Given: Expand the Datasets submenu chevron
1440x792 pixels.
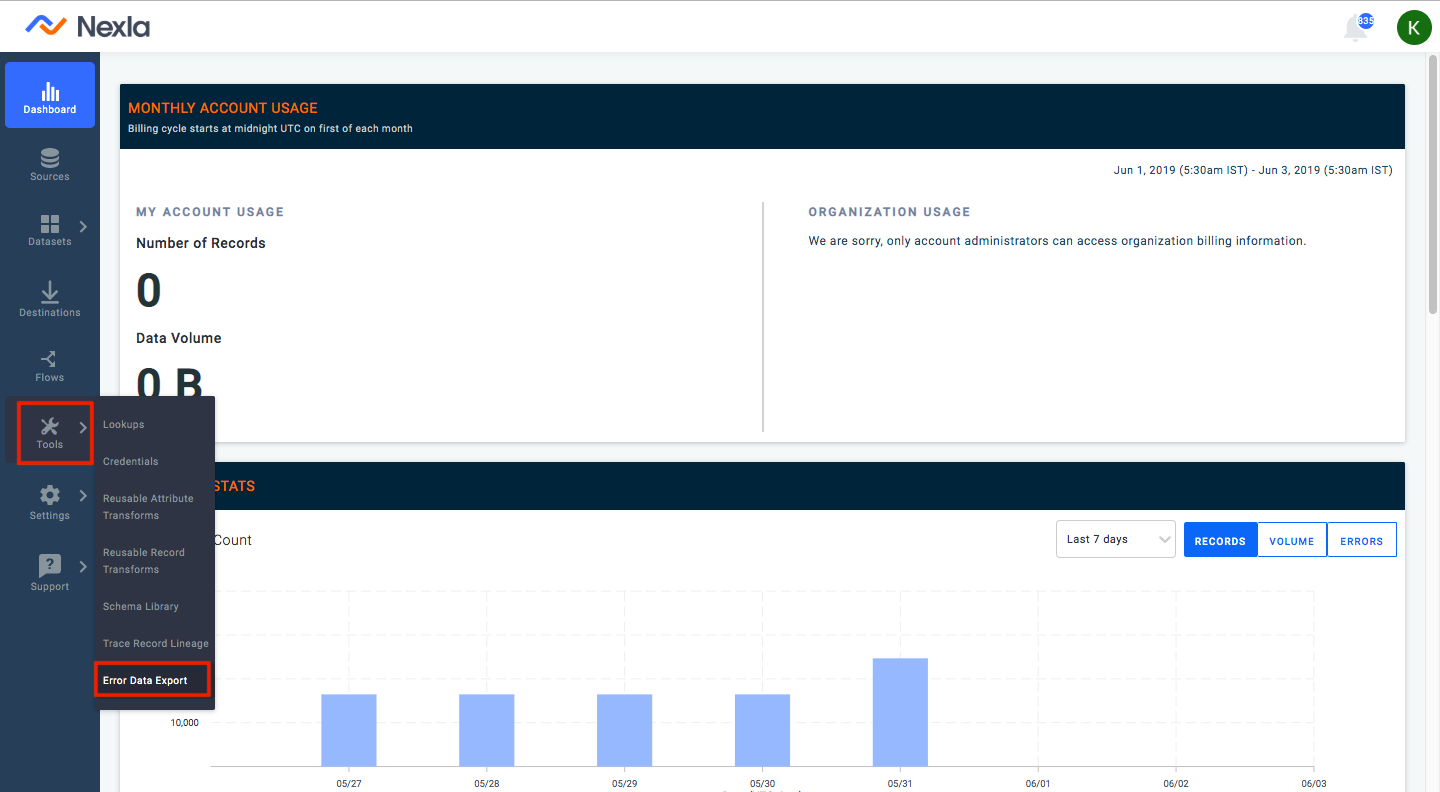Looking at the screenshot, I should [x=83, y=227].
